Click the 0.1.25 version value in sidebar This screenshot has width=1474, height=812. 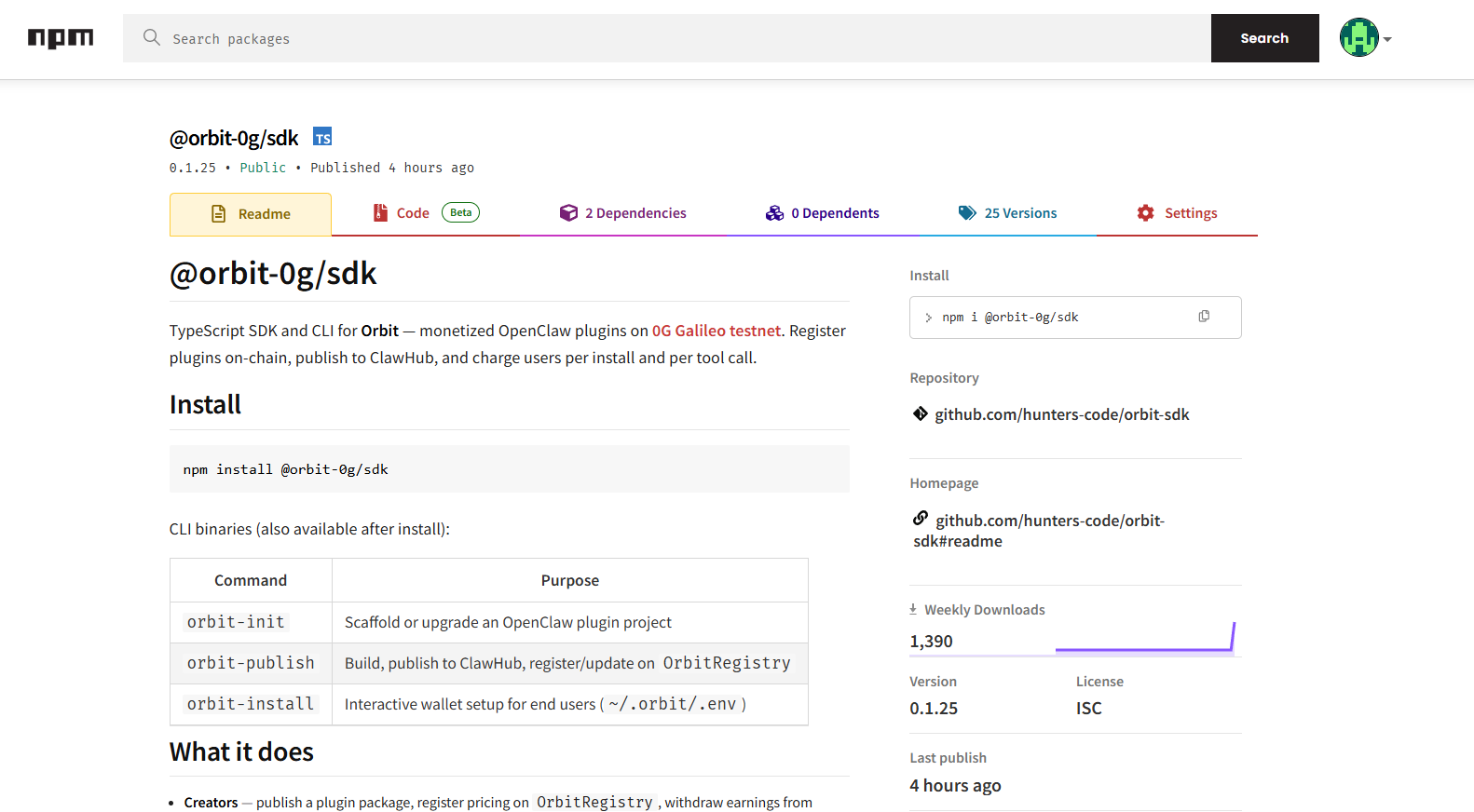pyautogui.click(x=934, y=709)
